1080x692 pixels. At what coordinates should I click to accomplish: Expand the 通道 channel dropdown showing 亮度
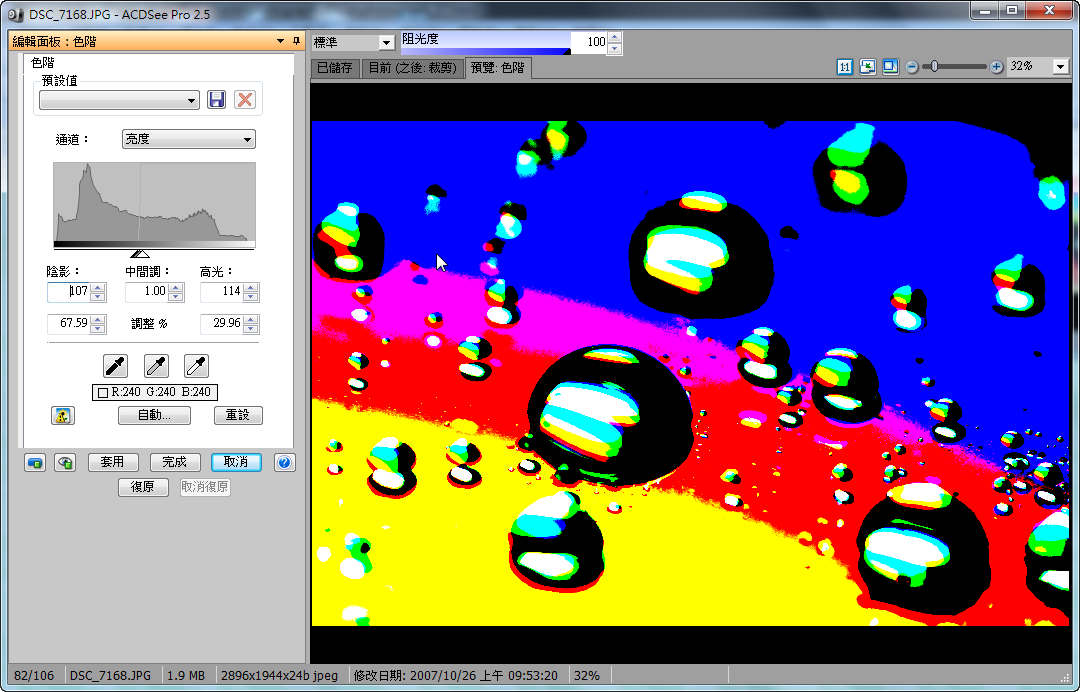click(188, 139)
